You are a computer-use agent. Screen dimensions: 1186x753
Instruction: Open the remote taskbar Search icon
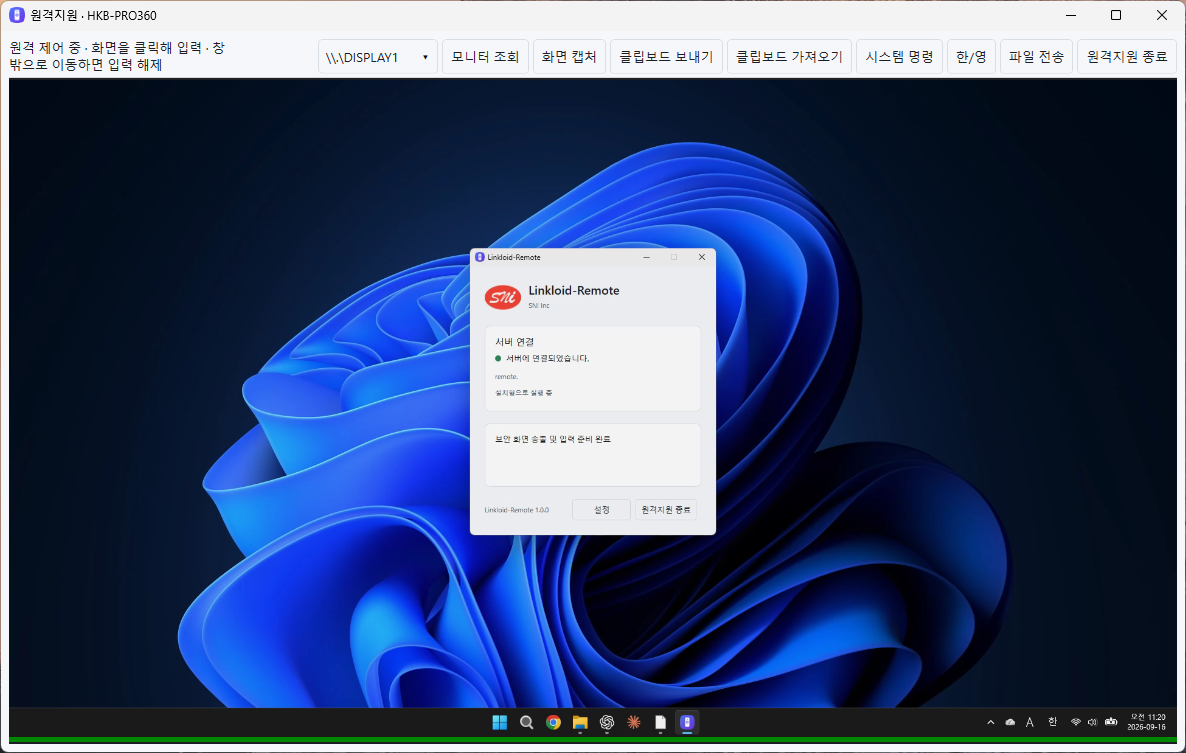pyautogui.click(x=526, y=723)
